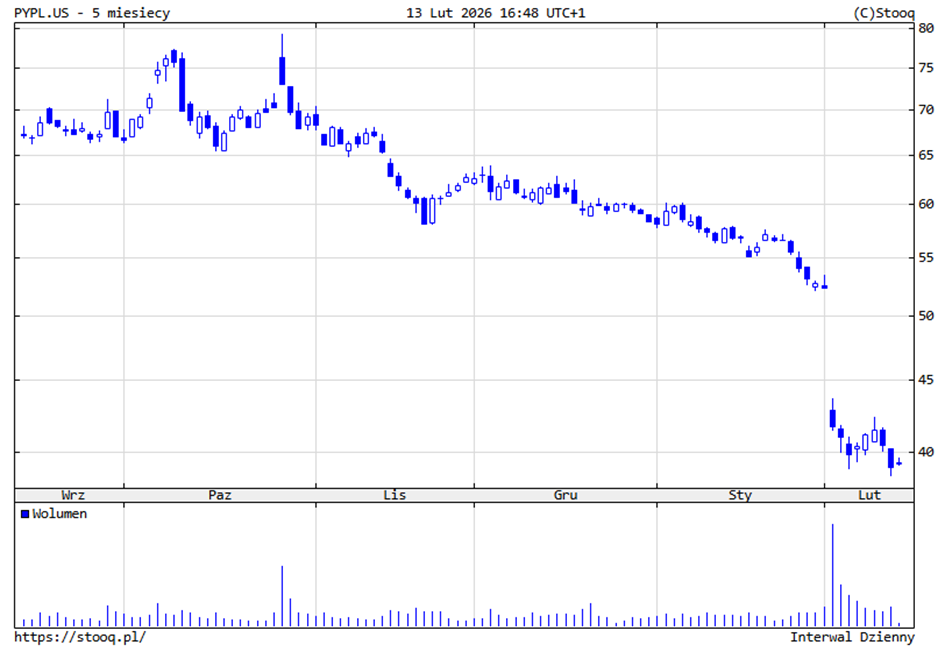Screen dimensions: 945x652
Task: Select the Gru month label
Action: [566, 495]
